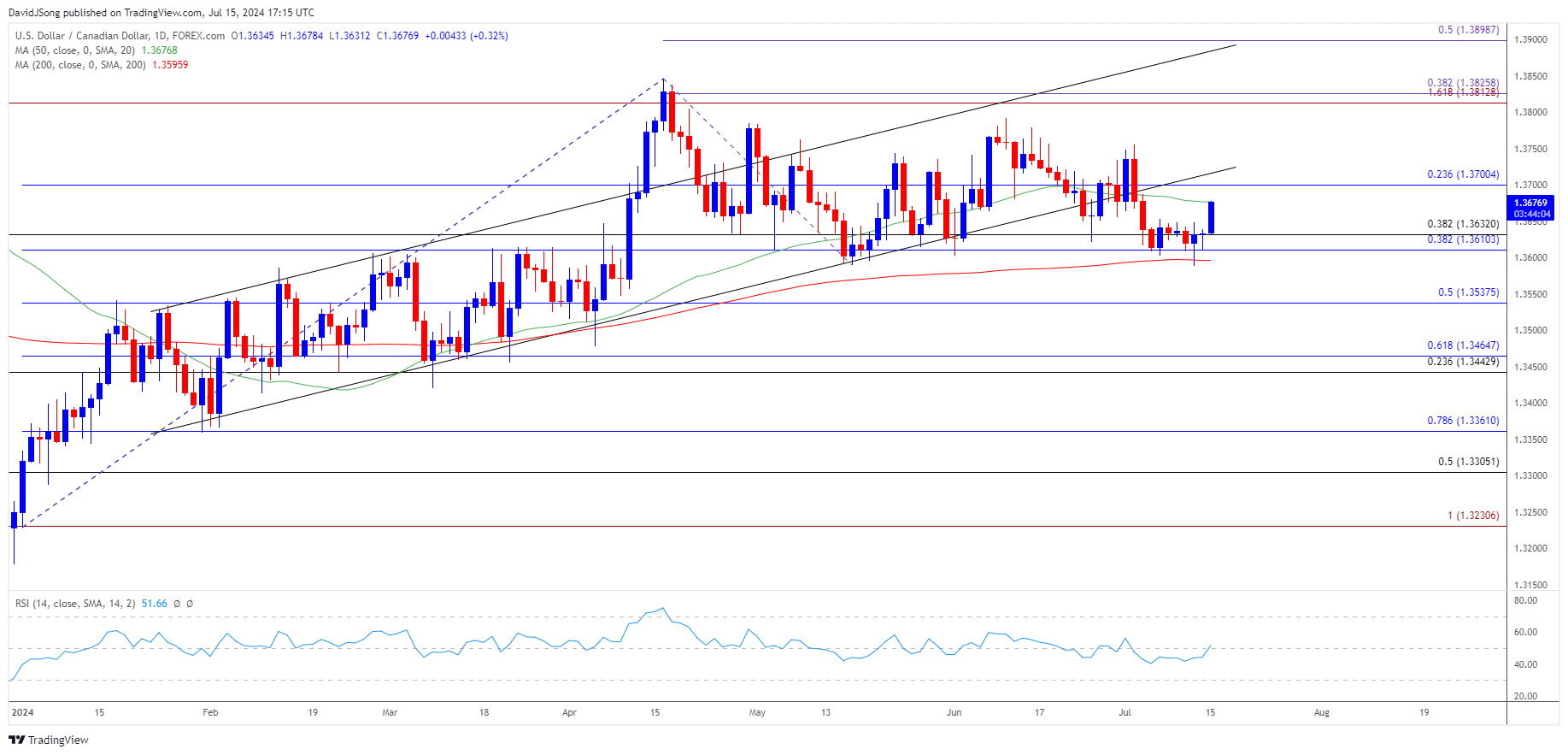Screen dimensions: 1568x755
Task: Click the Feb label on time axis
Action: click(210, 712)
